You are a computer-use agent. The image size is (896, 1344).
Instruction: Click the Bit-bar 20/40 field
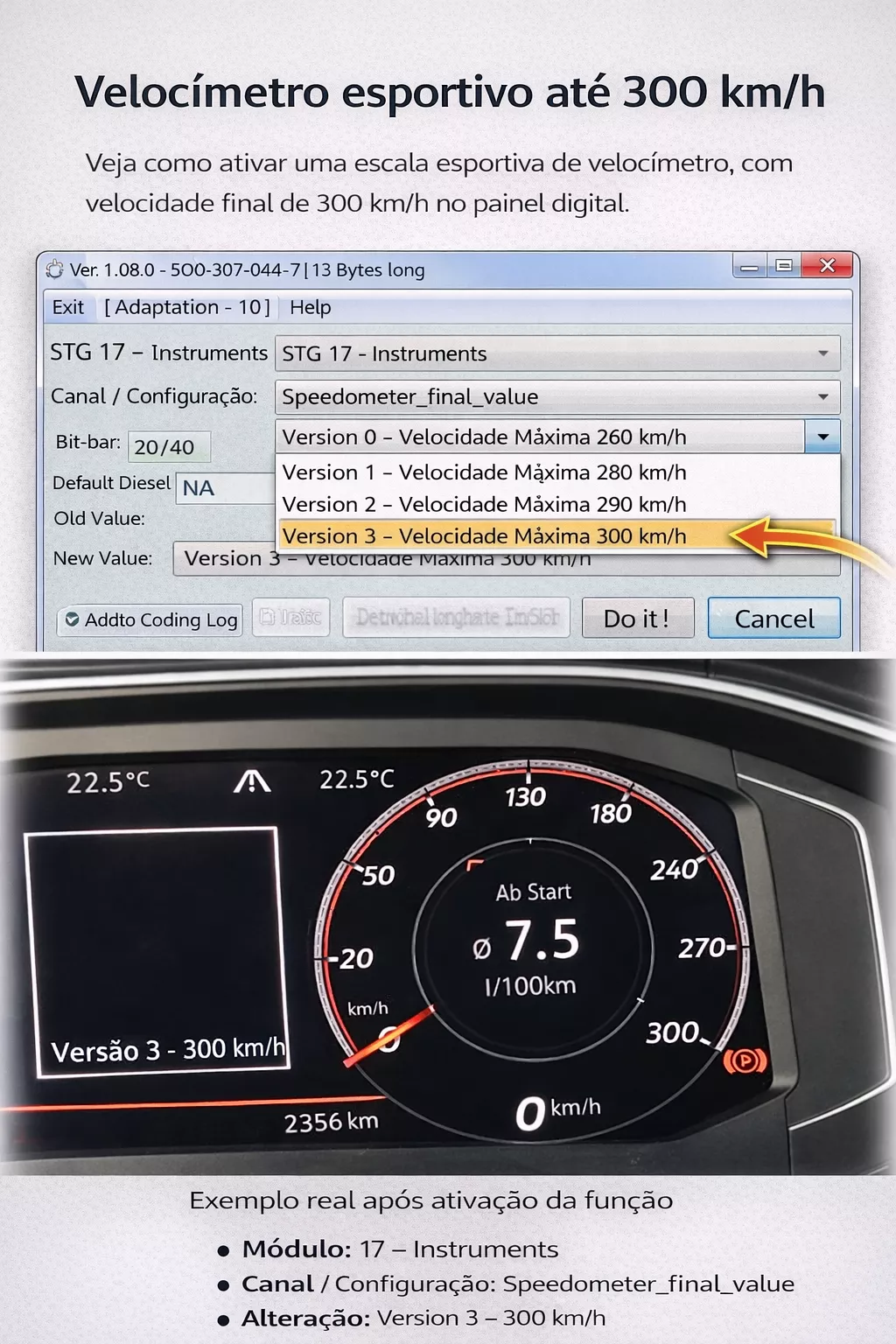(x=168, y=447)
